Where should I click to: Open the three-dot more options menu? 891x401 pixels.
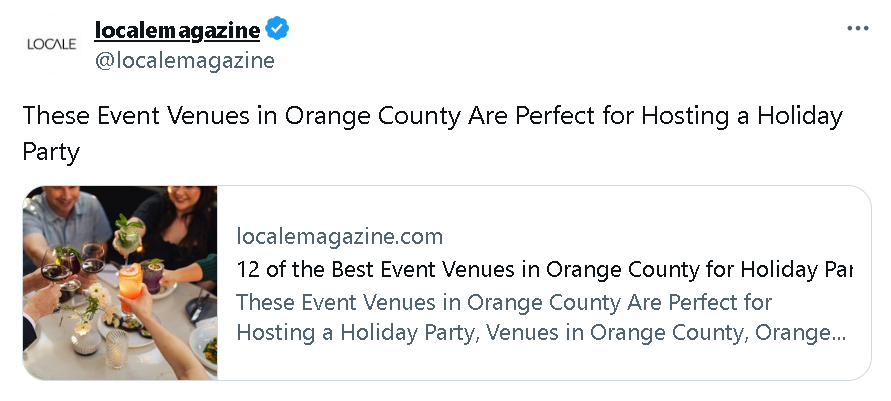coord(858,28)
